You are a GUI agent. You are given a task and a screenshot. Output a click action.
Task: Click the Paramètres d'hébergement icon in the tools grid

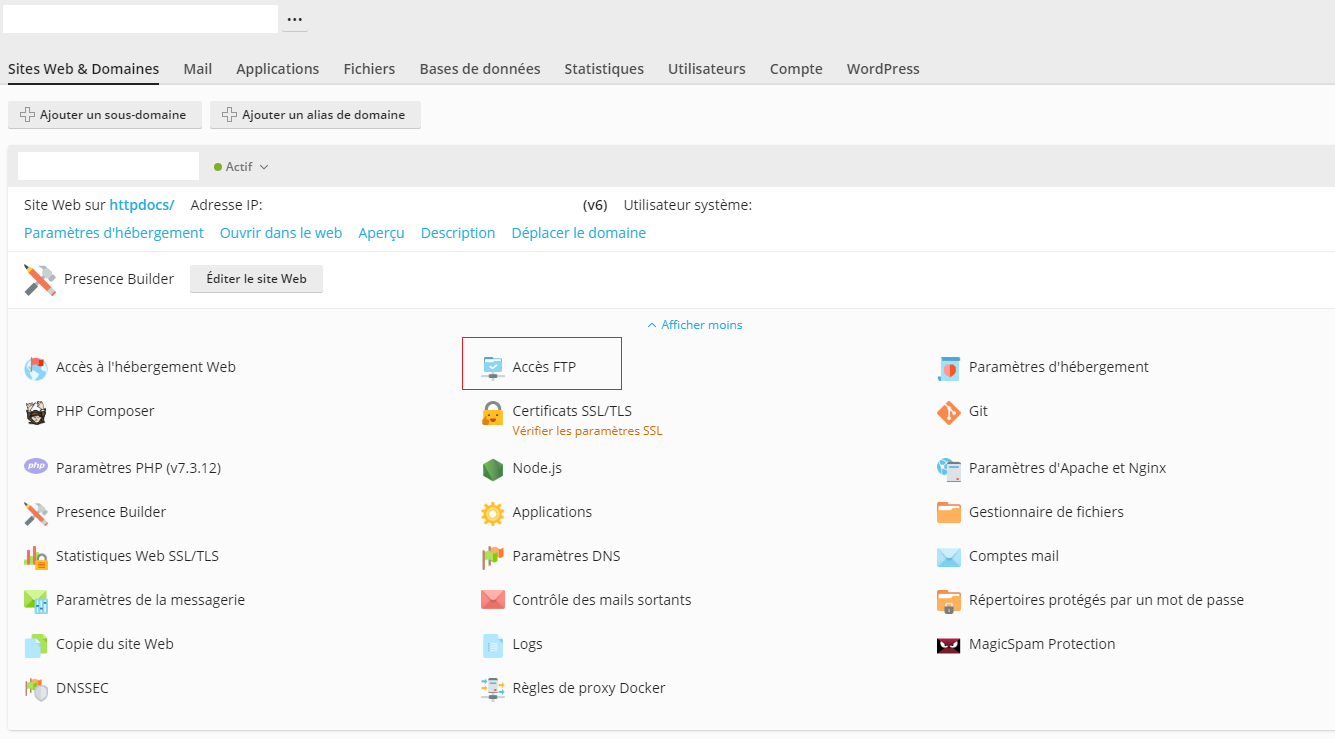949,368
